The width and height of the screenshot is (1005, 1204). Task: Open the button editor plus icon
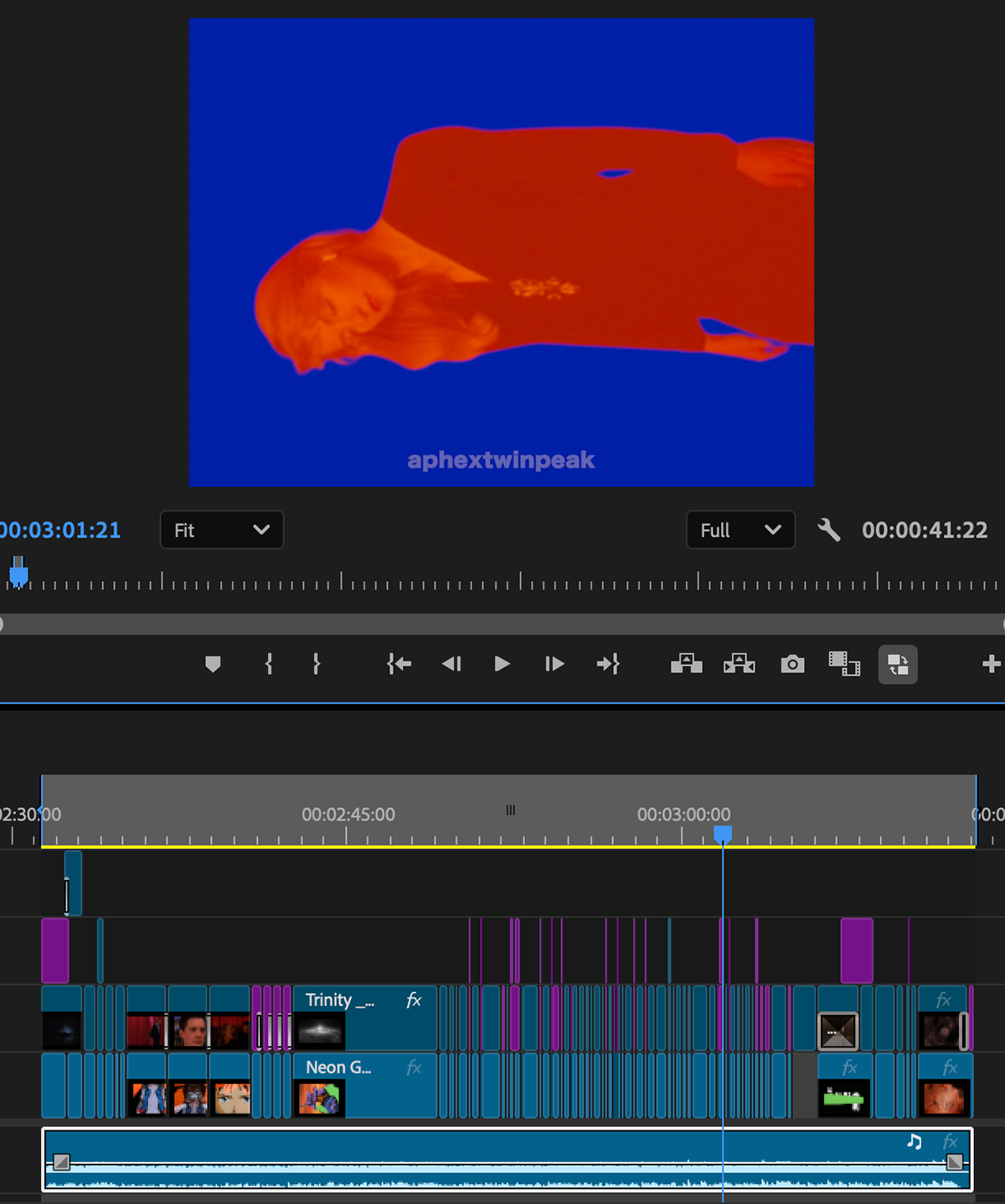coord(992,664)
